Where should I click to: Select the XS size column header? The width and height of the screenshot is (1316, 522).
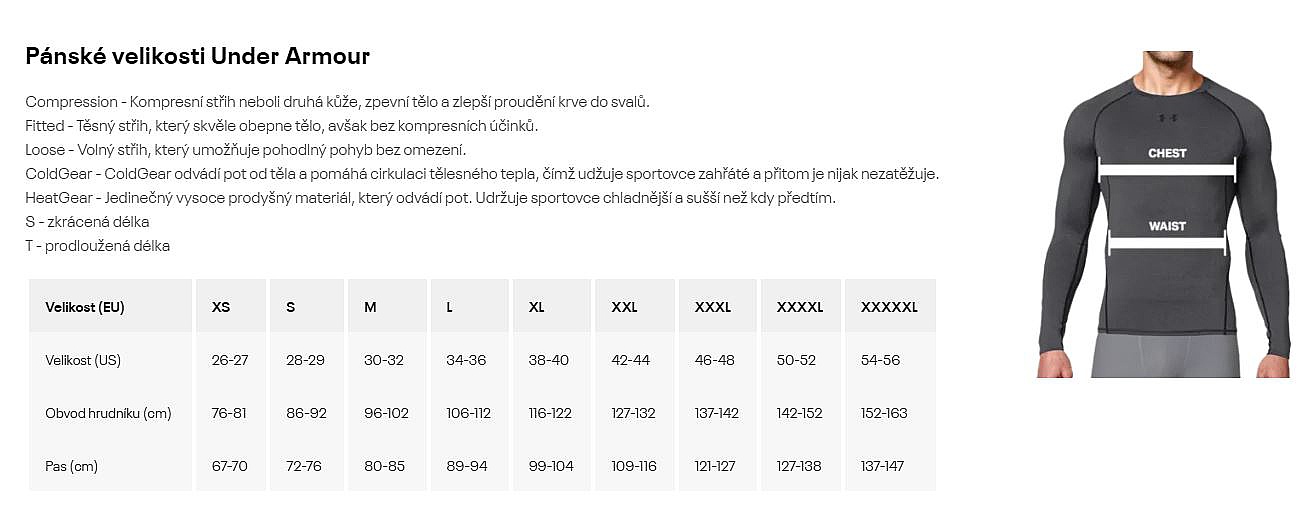[x=221, y=307]
